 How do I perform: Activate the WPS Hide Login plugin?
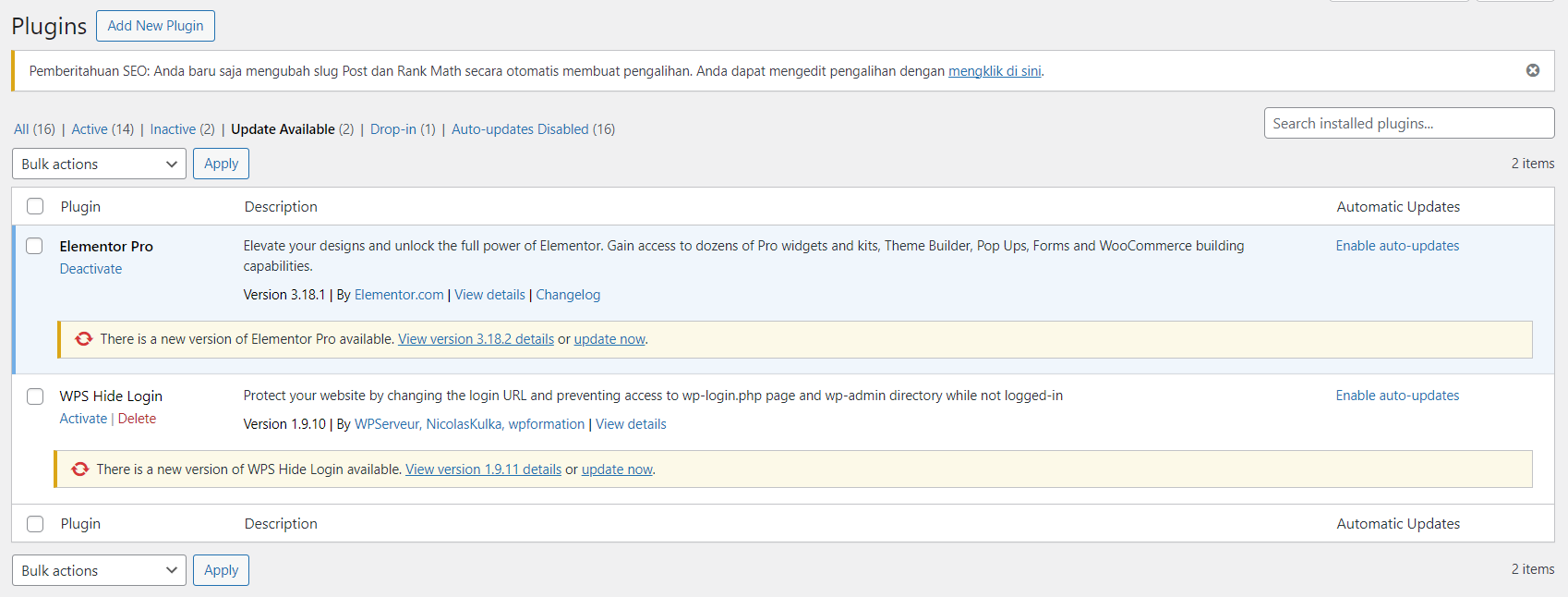point(83,419)
